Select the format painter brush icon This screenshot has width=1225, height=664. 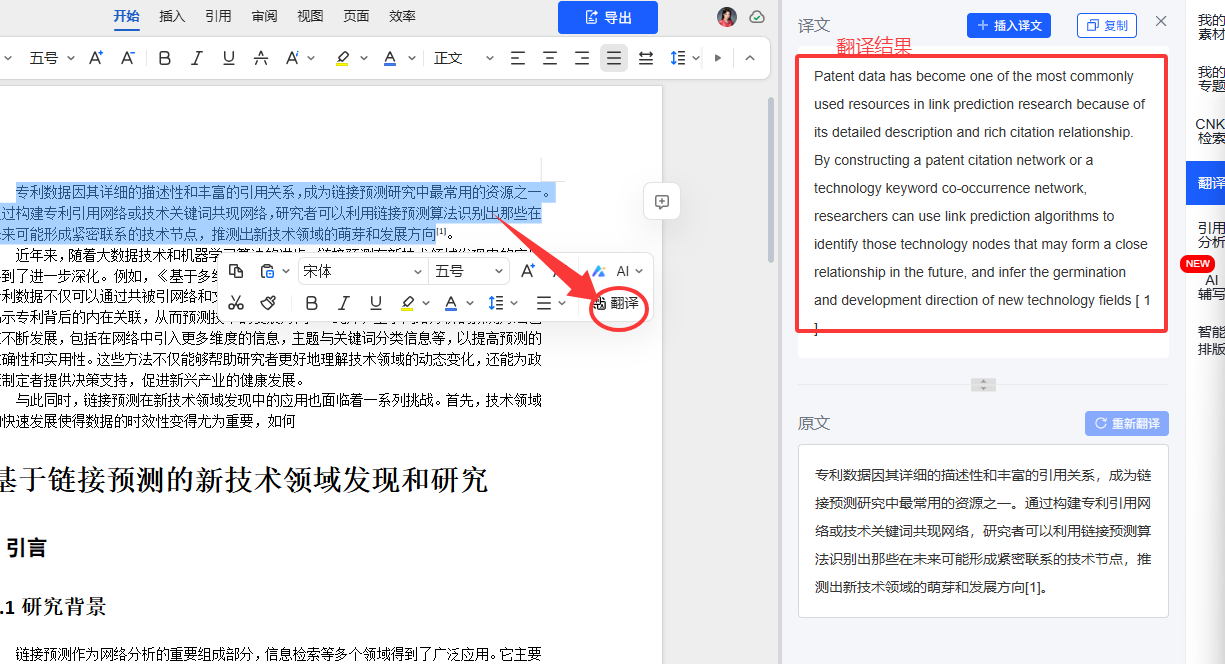[x=268, y=303]
